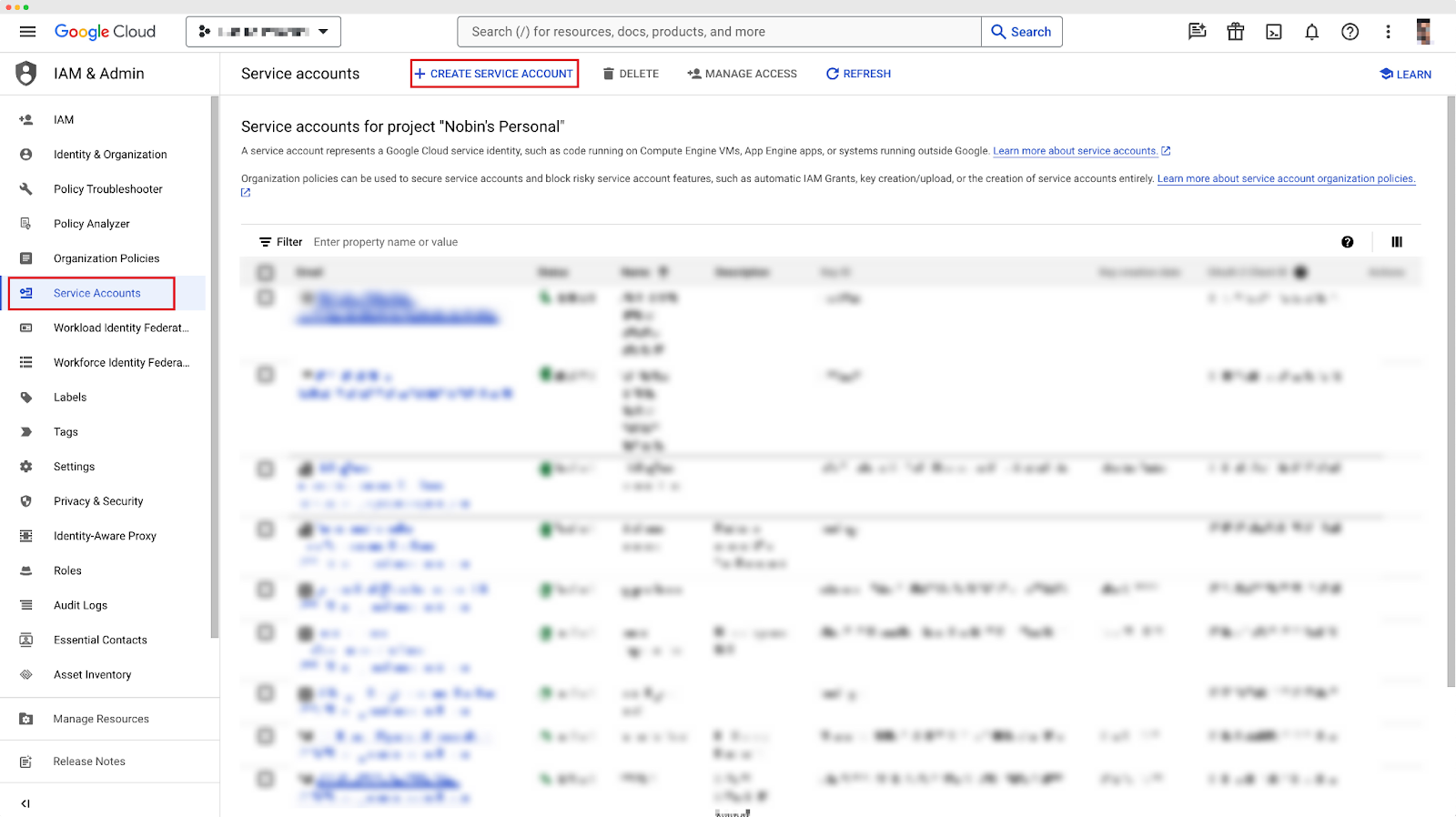Viewport: 1456px width, 817px height.
Task: Click the Identity-Aware Proxy icon
Action: [x=26, y=536]
